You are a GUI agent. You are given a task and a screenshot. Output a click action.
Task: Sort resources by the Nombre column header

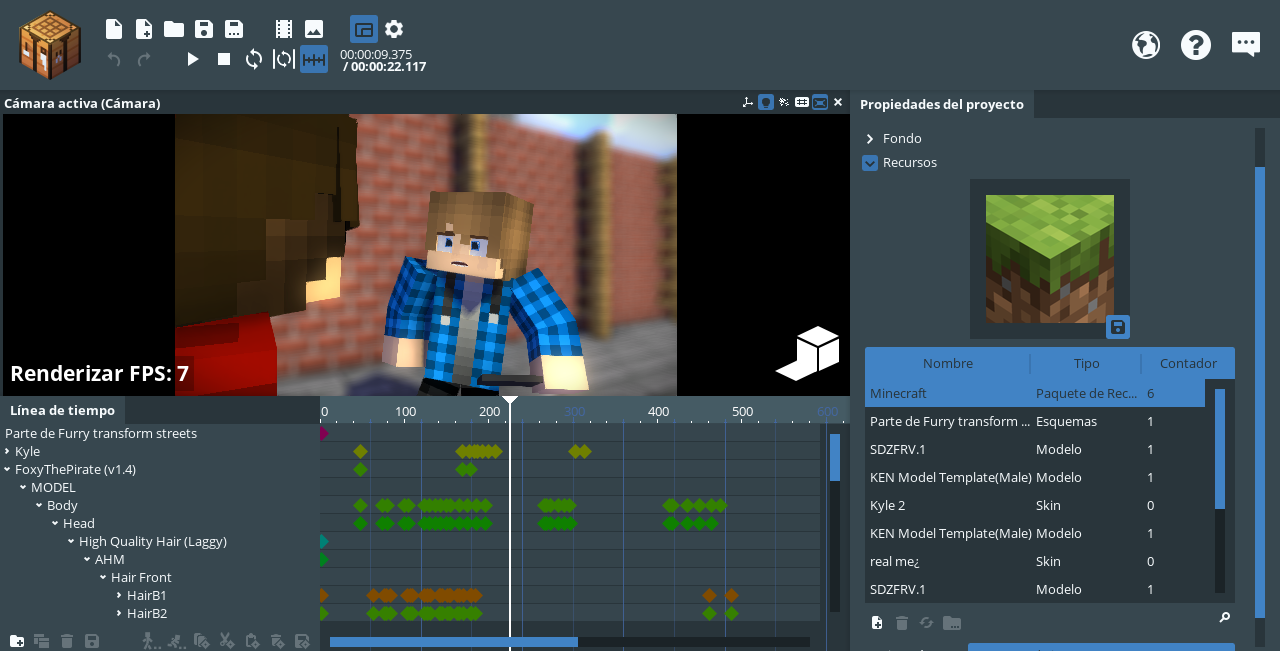click(947, 363)
